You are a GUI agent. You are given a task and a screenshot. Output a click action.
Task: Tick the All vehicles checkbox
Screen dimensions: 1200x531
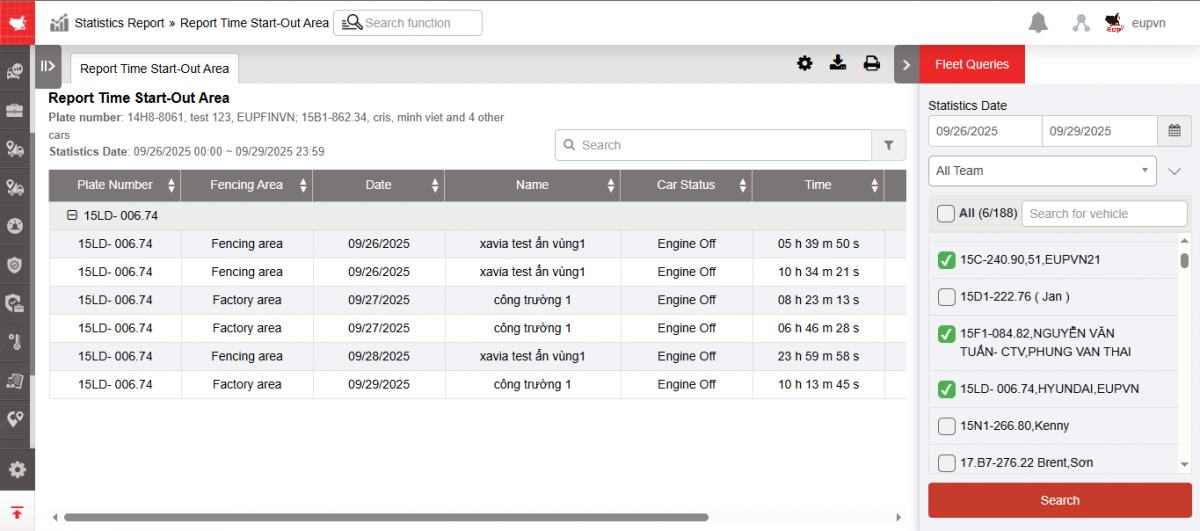(946, 213)
